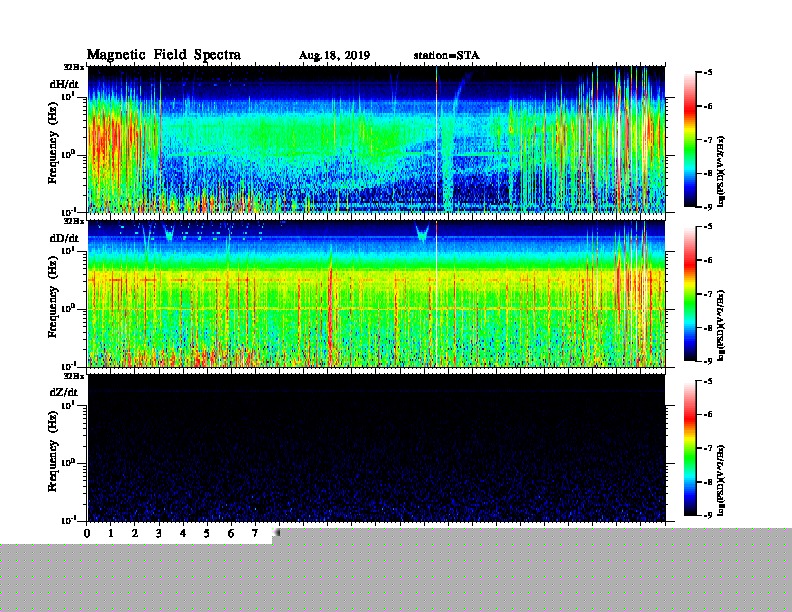
Task: Click the time axis tick label "2"
Action: 135,533
